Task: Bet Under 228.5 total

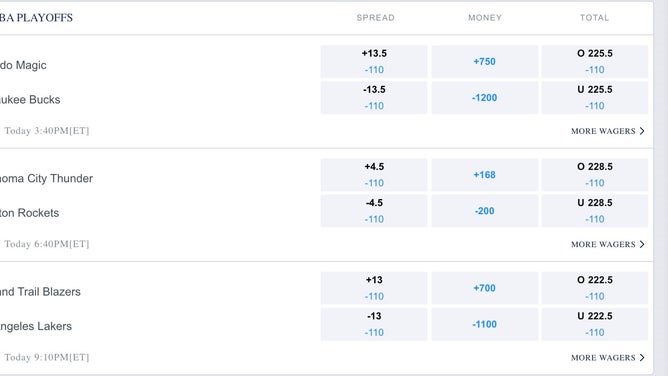Action: [595, 211]
